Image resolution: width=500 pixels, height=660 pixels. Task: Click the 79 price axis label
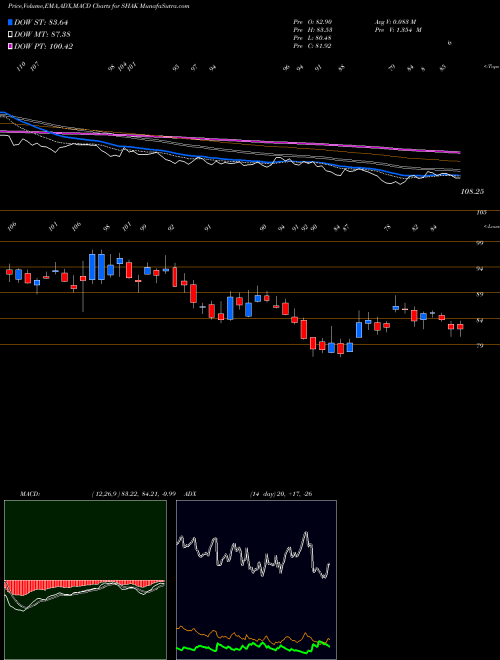point(479,346)
